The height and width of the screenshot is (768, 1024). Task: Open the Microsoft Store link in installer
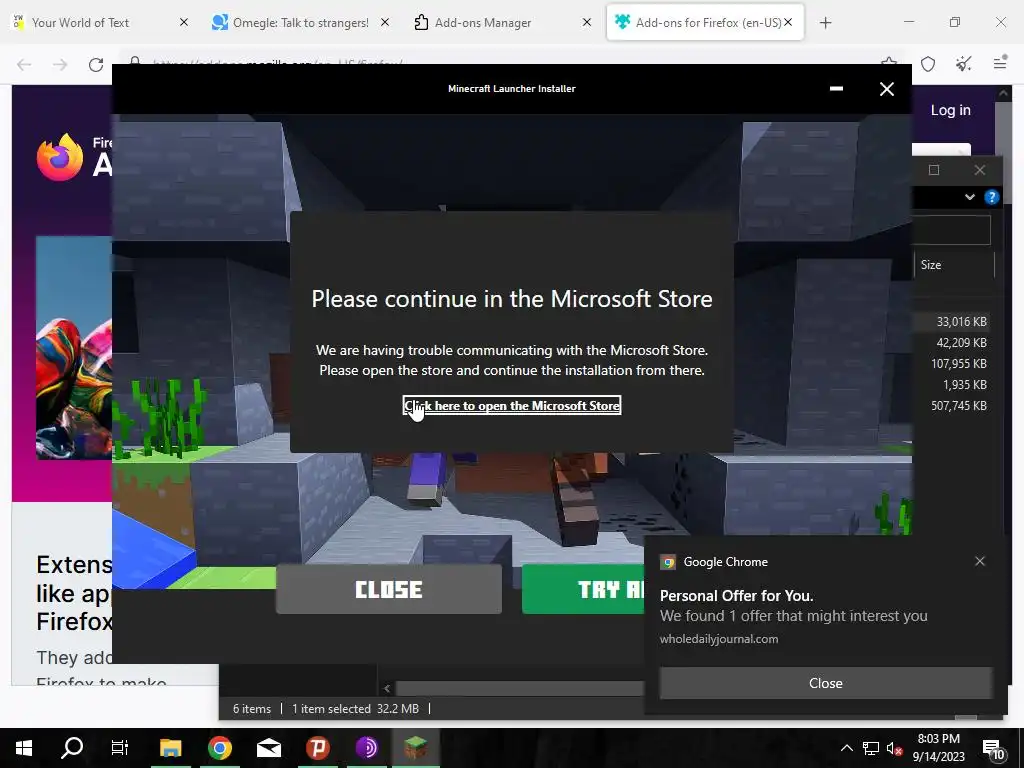tap(511, 406)
